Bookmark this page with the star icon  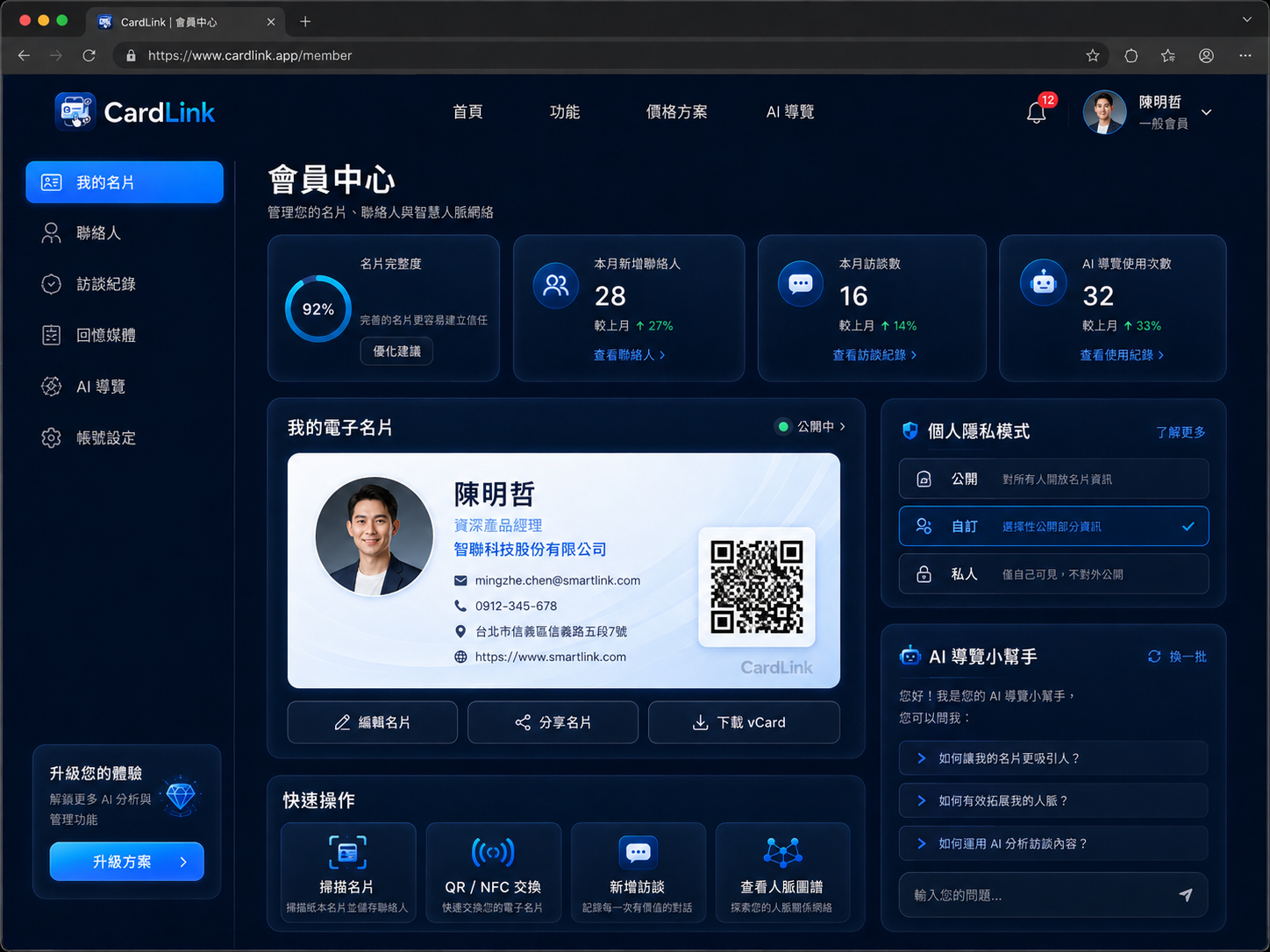coord(1093,55)
